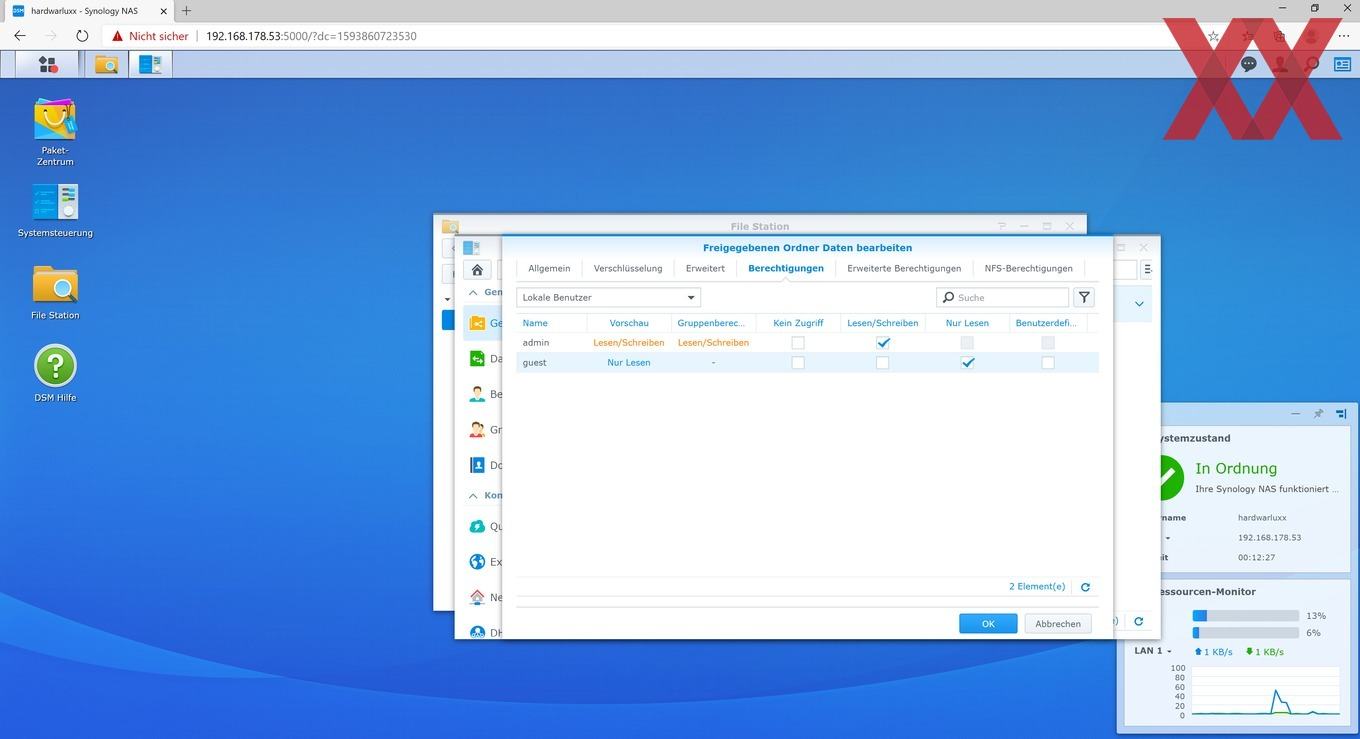1360x739 pixels.
Task: Switch to File Station in DSM taskbar
Action: coord(107,65)
